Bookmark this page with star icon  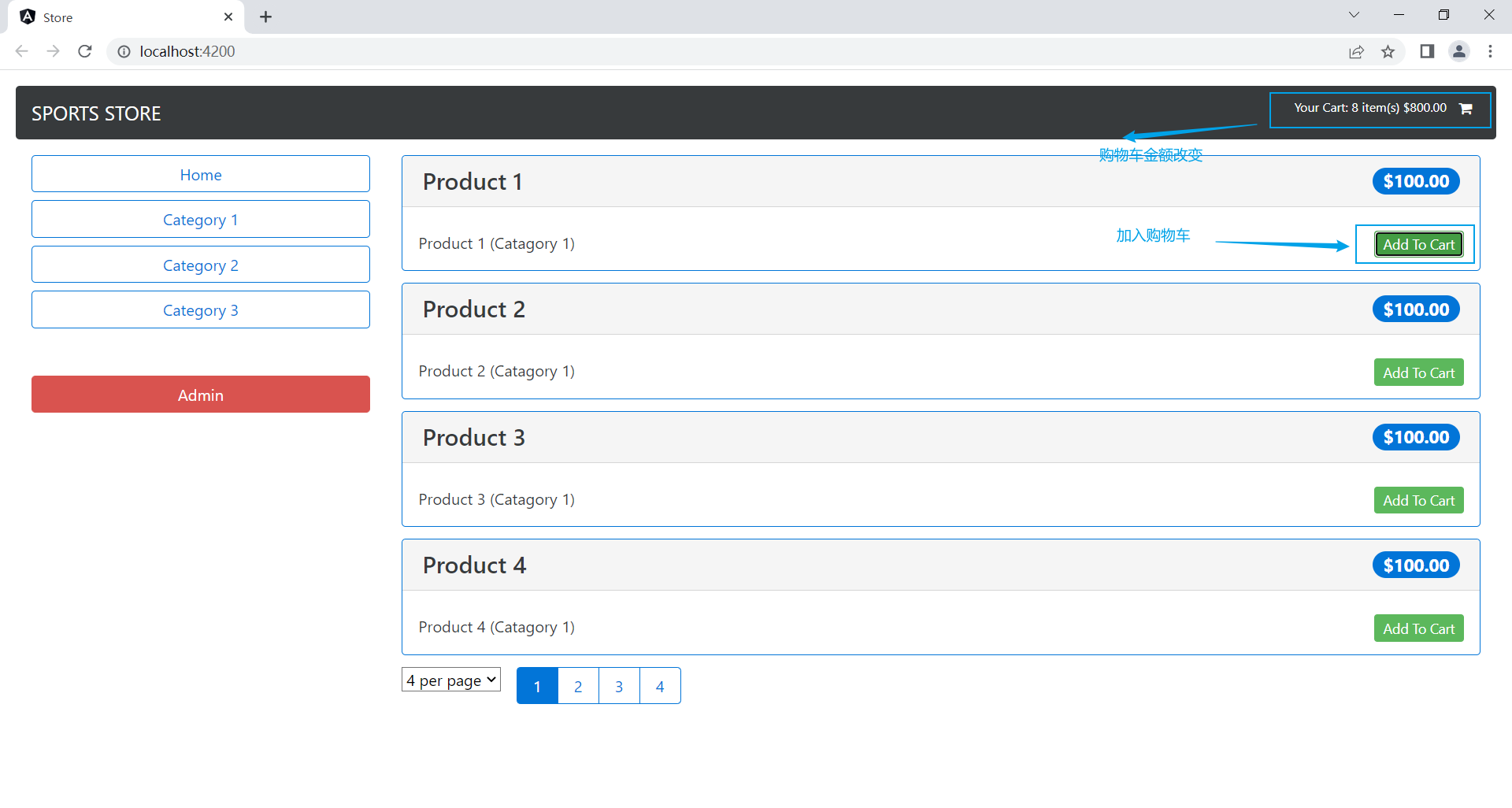(x=1388, y=51)
